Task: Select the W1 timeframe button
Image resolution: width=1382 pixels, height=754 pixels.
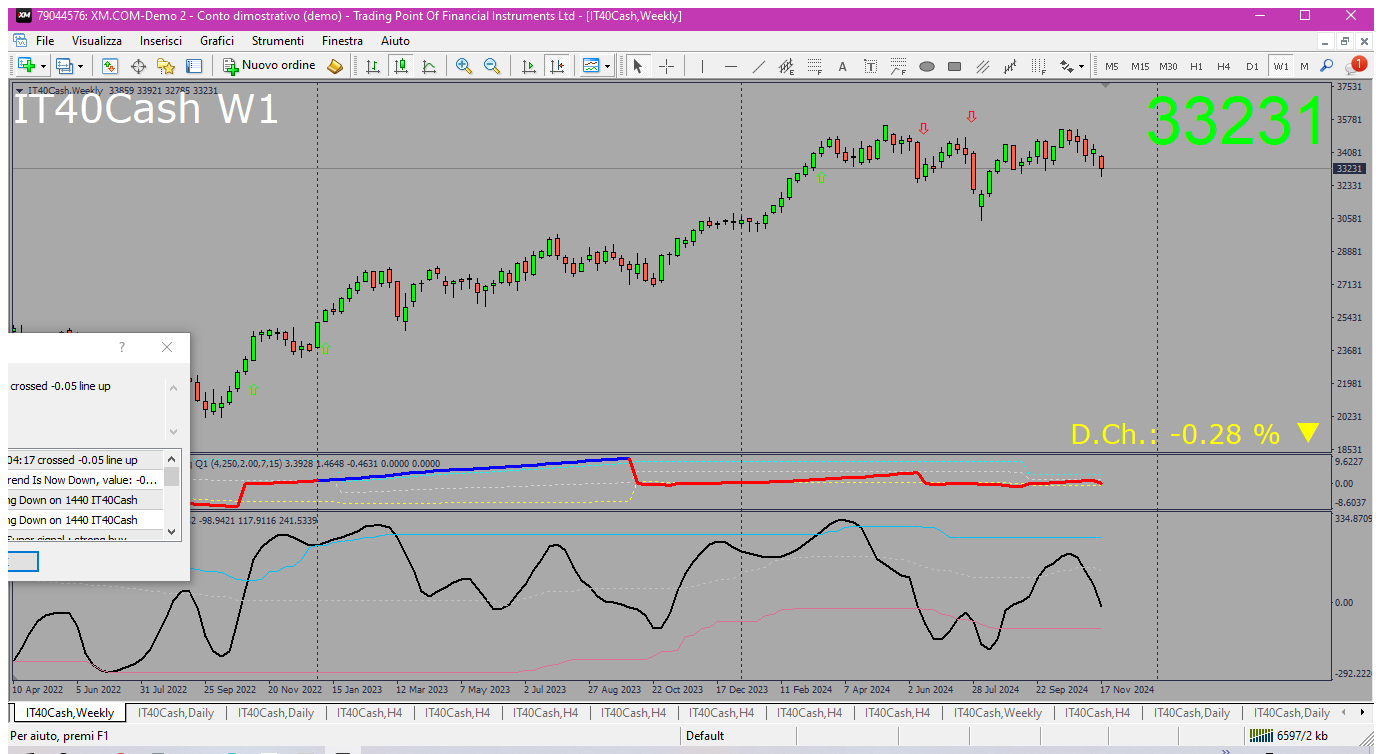Action: [1281, 66]
